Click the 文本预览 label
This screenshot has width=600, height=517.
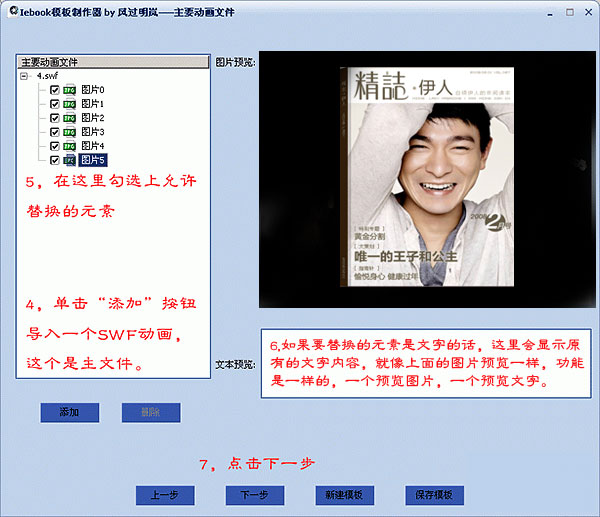coord(235,365)
